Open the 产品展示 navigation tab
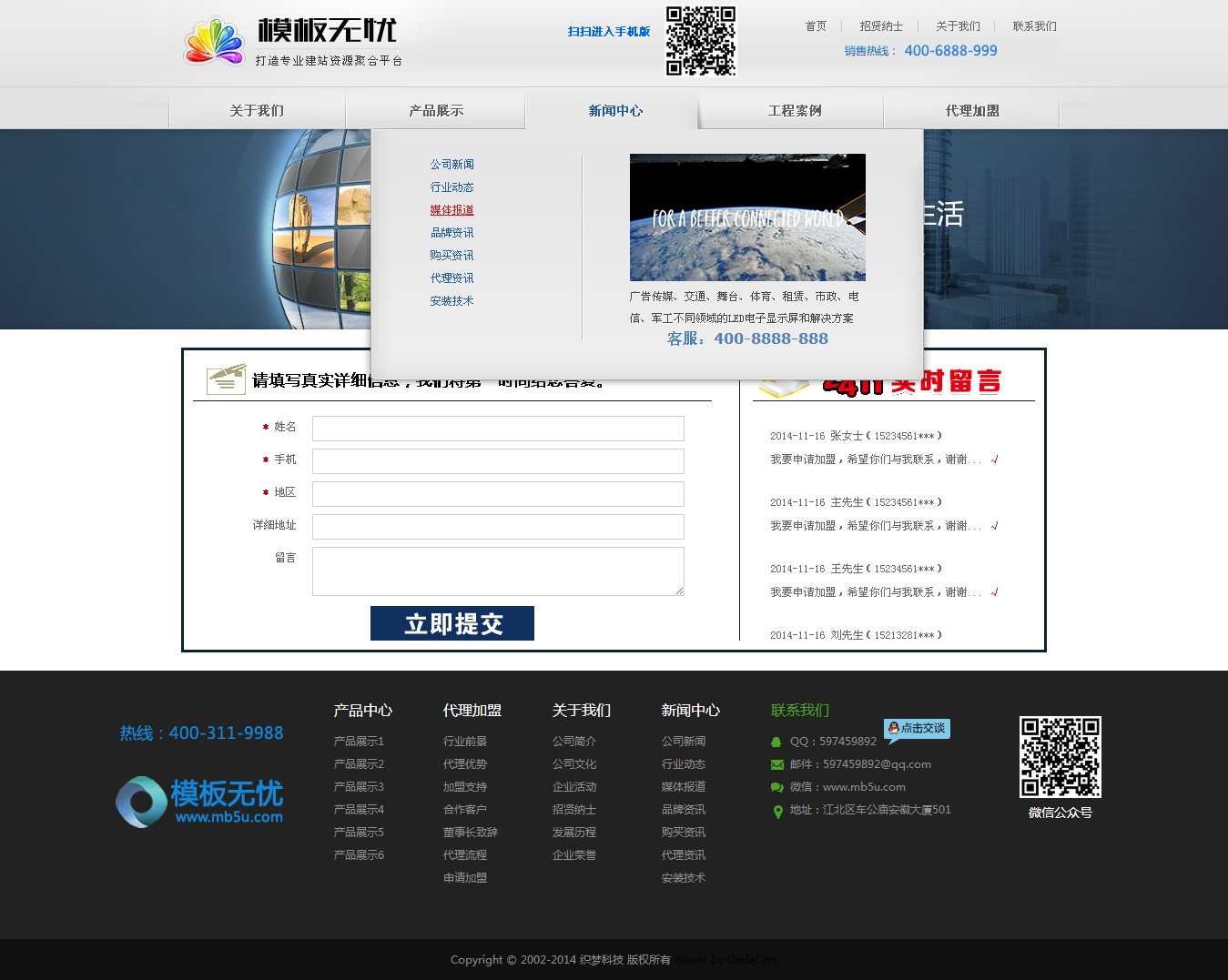Viewport: 1228px width, 980px height. [x=436, y=111]
